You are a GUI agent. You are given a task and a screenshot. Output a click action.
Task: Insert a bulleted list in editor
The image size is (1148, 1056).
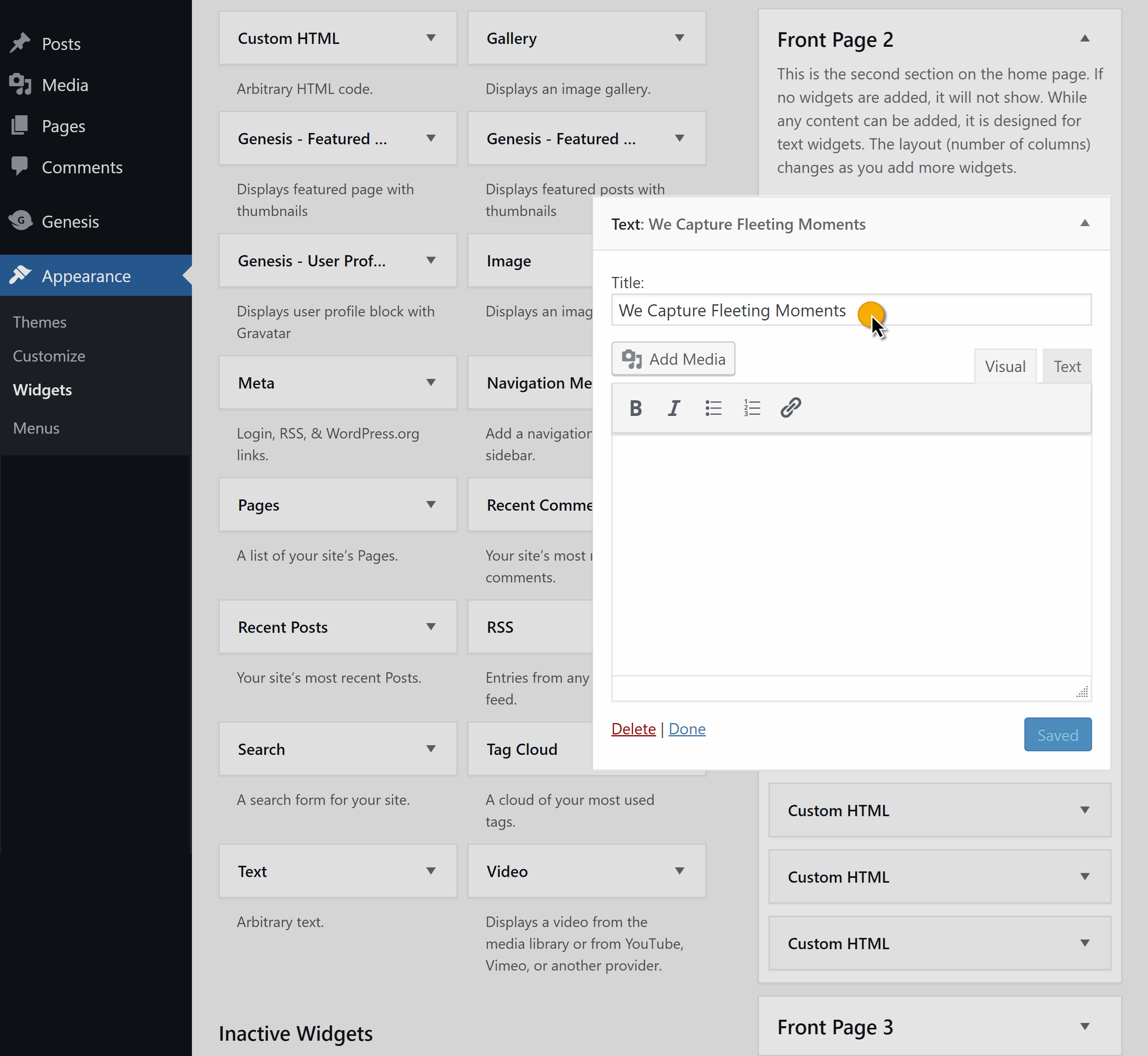(713, 408)
